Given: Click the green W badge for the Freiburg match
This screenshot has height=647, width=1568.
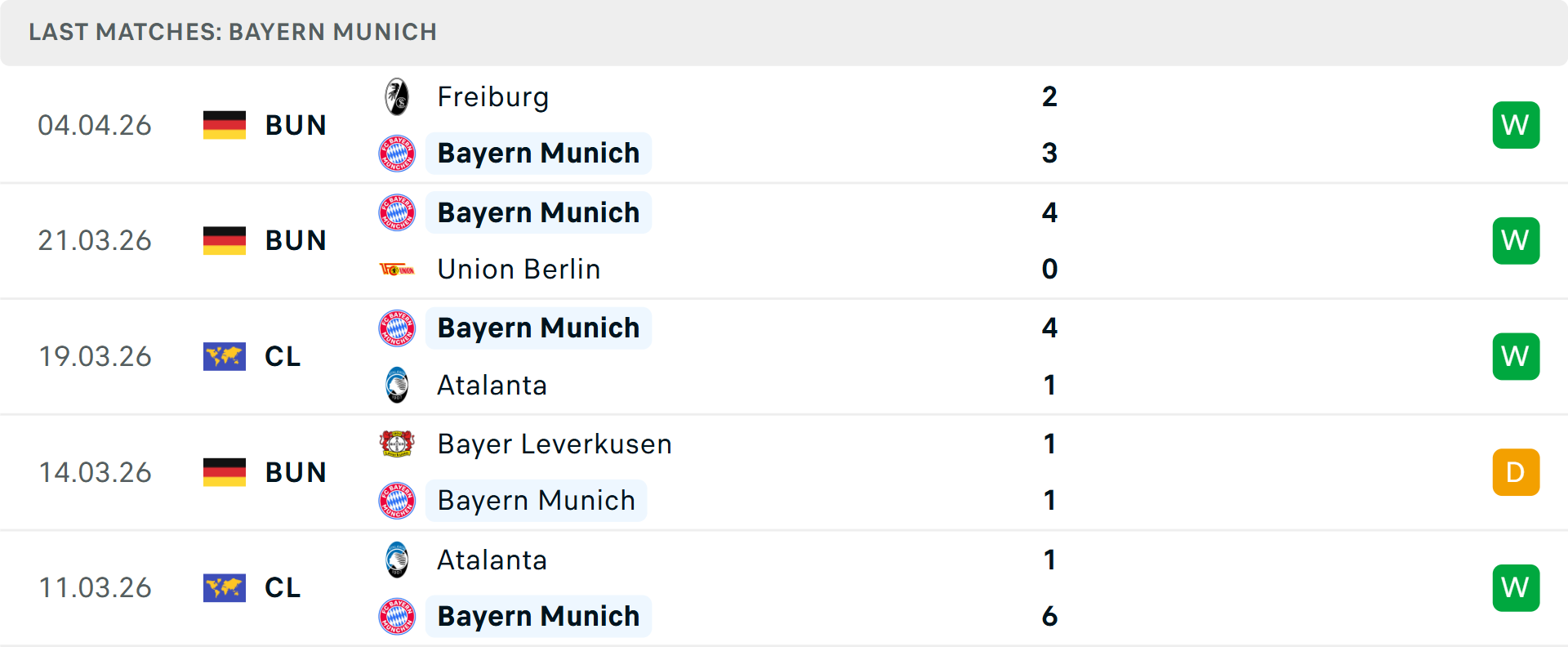Looking at the screenshot, I should pos(1516,125).
